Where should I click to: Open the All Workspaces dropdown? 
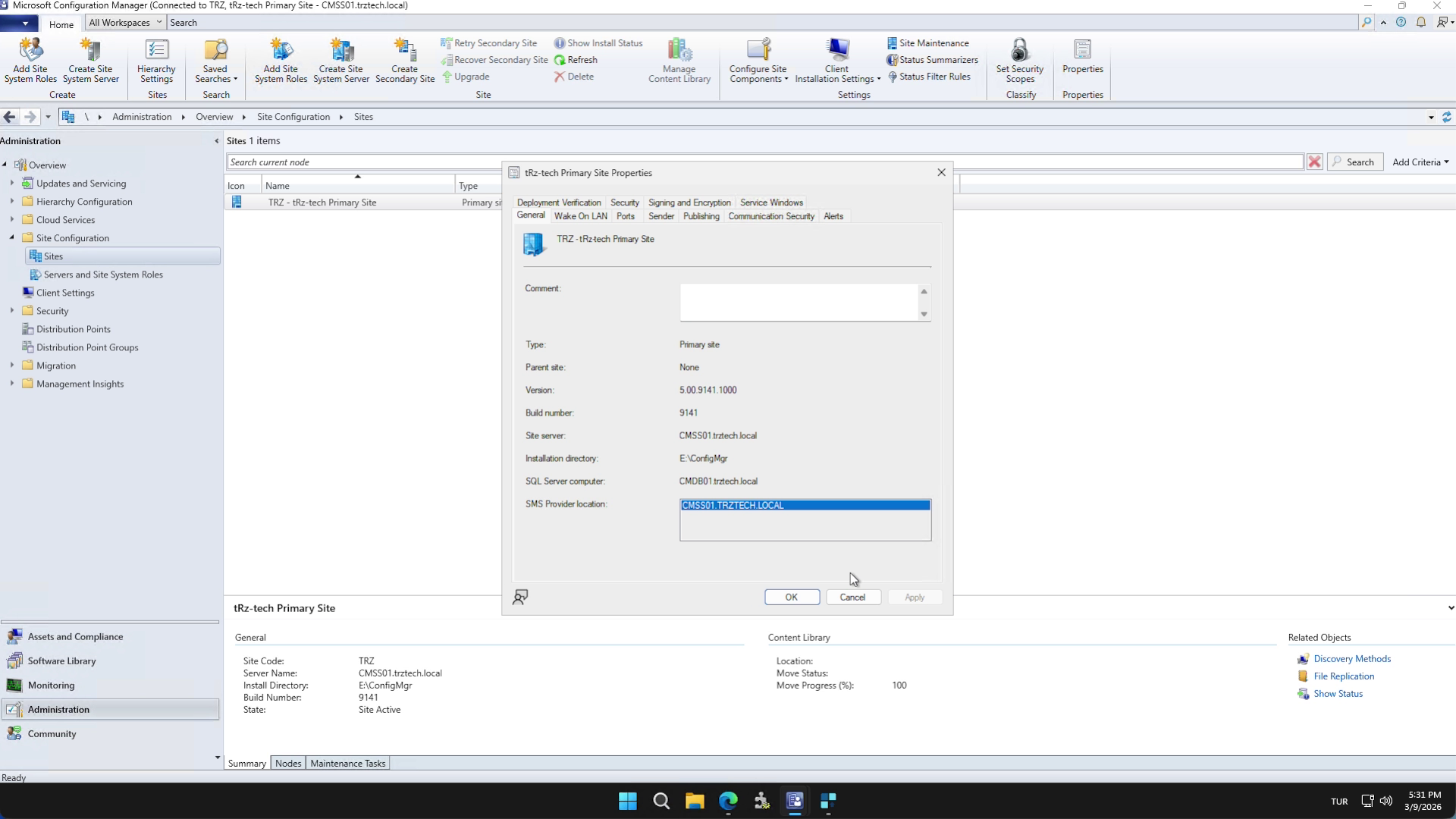pyautogui.click(x=125, y=23)
